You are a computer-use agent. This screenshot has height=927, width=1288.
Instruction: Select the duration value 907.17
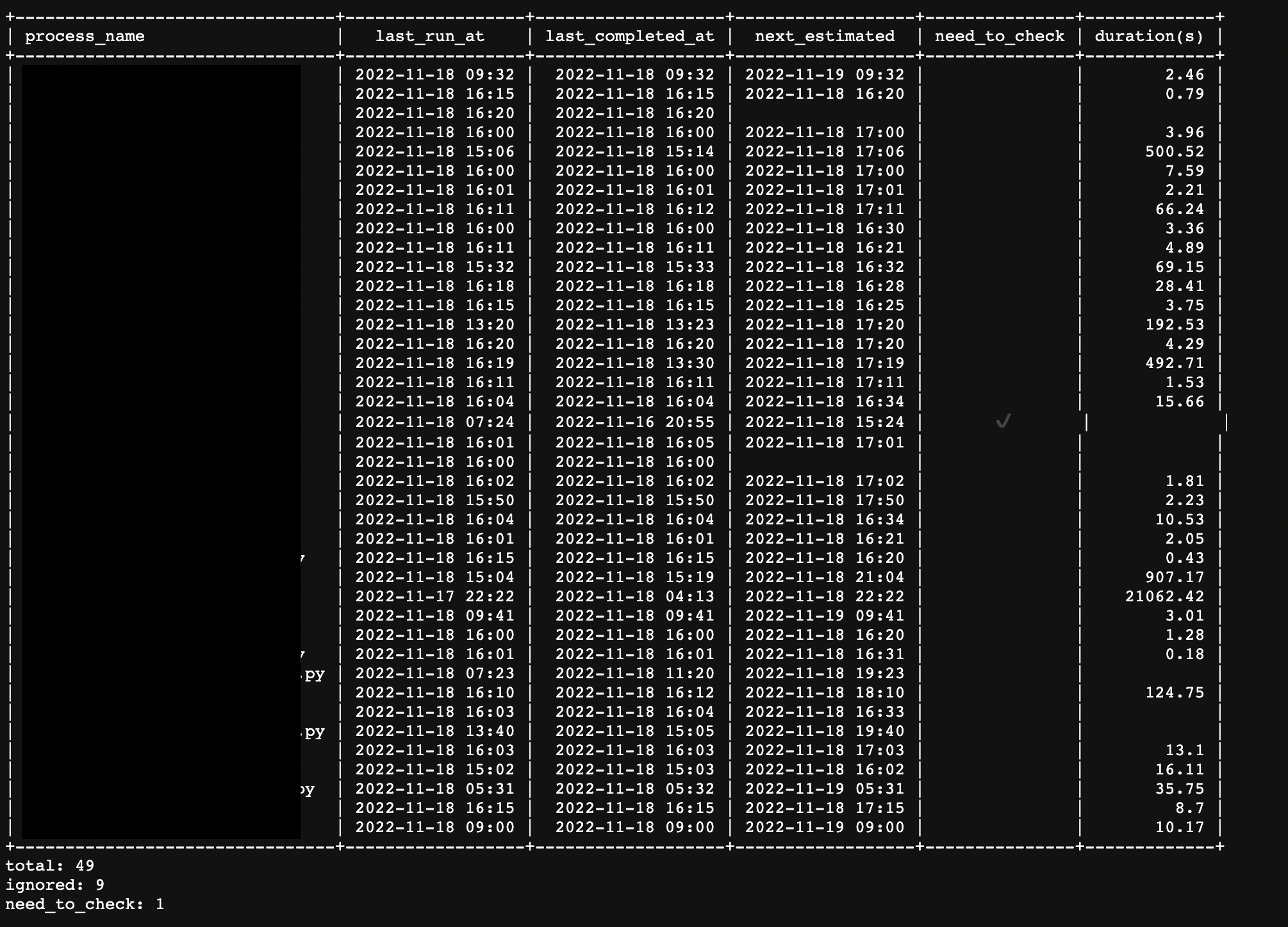[1175, 576]
